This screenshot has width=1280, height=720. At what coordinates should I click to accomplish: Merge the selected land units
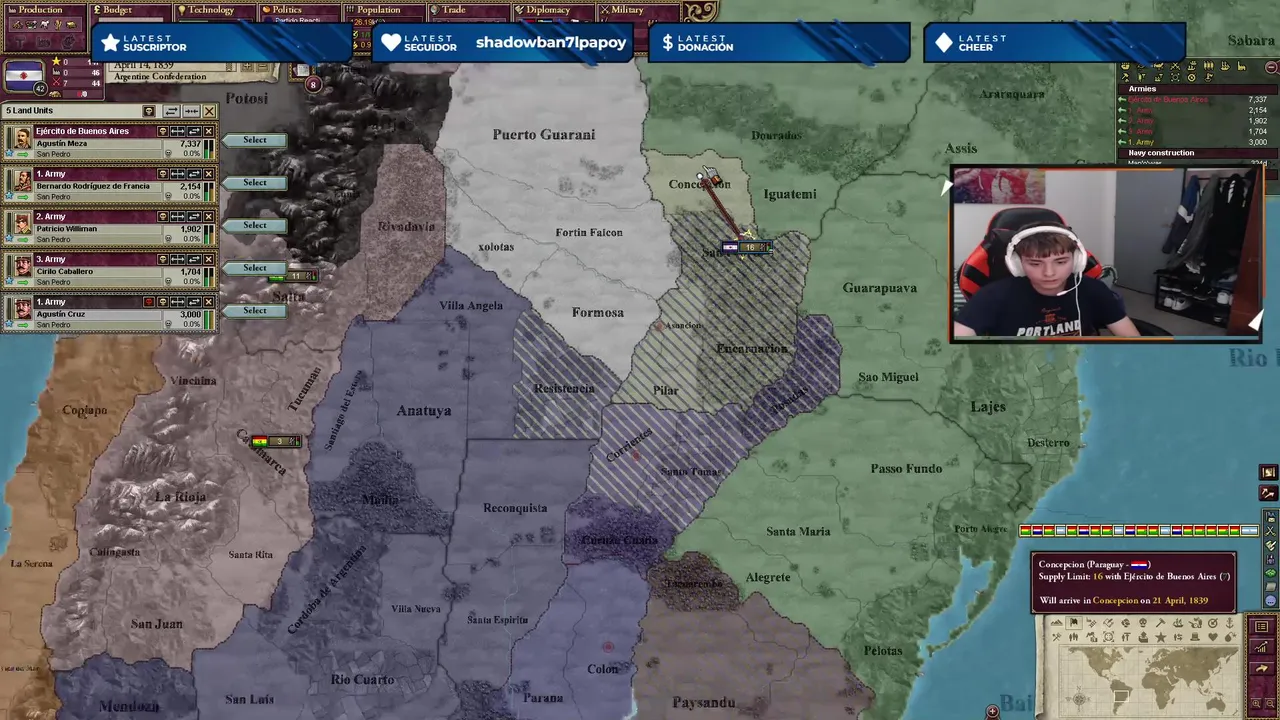[192, 111]
